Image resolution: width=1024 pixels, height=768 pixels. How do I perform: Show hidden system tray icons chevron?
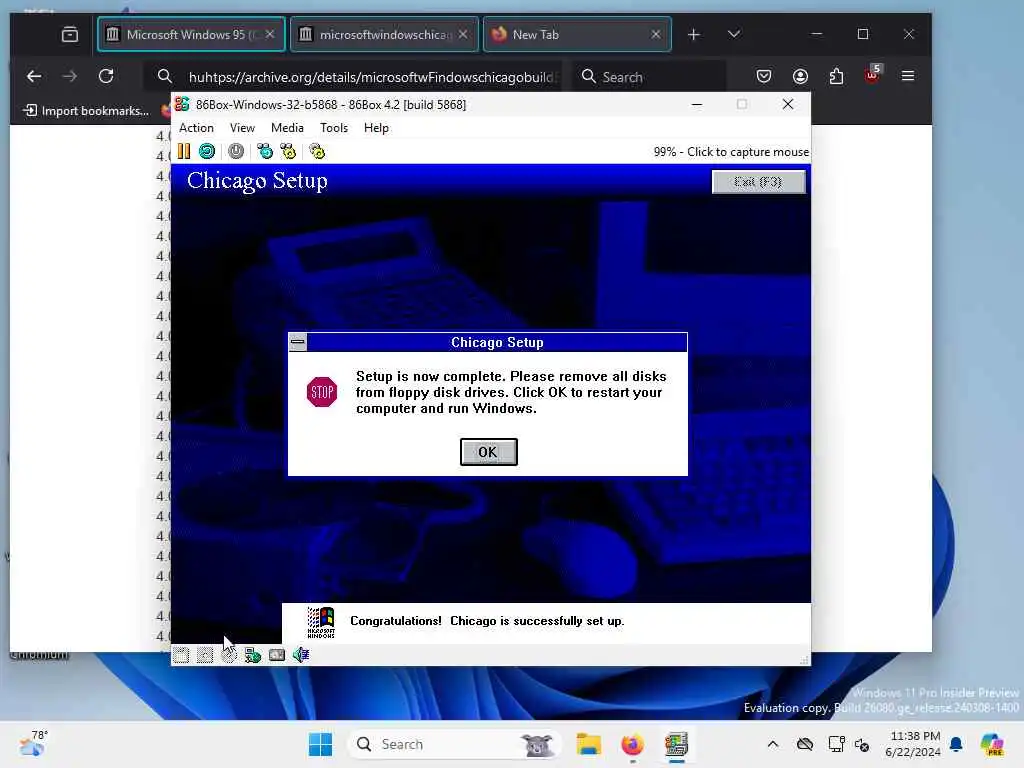point(773,744)
